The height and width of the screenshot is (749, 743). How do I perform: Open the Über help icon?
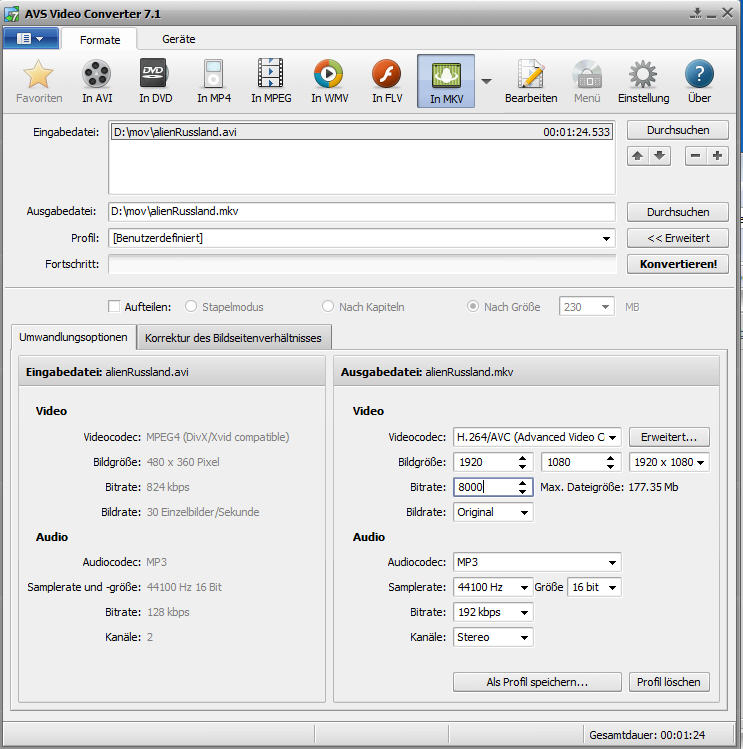(x=699, y=81)
